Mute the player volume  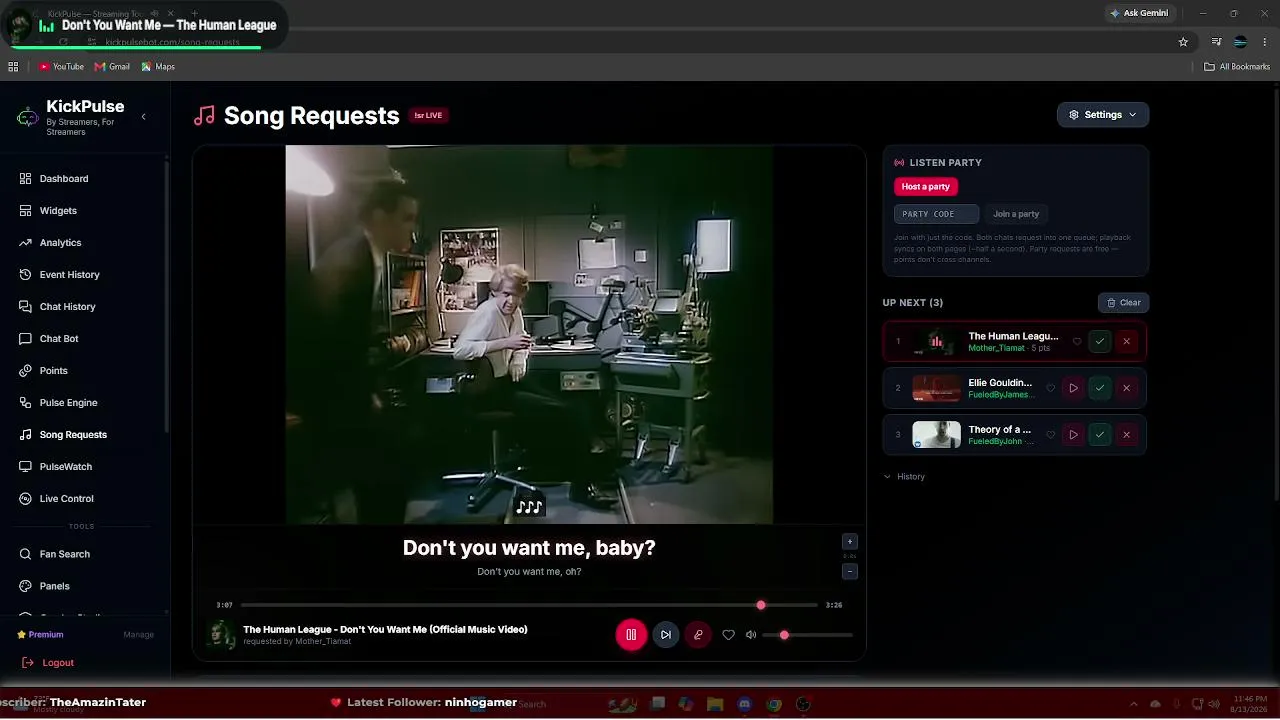751,635
